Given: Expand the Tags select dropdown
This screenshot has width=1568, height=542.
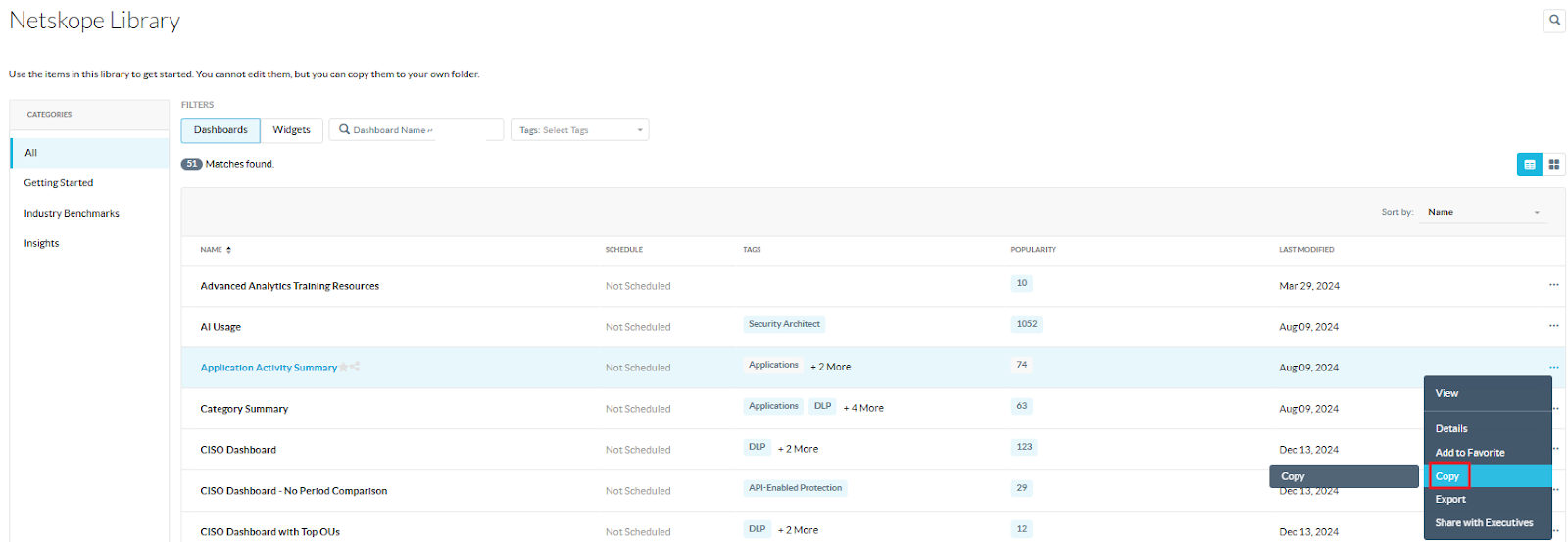Looking at the screenshot, I should [x=579, y=129].
